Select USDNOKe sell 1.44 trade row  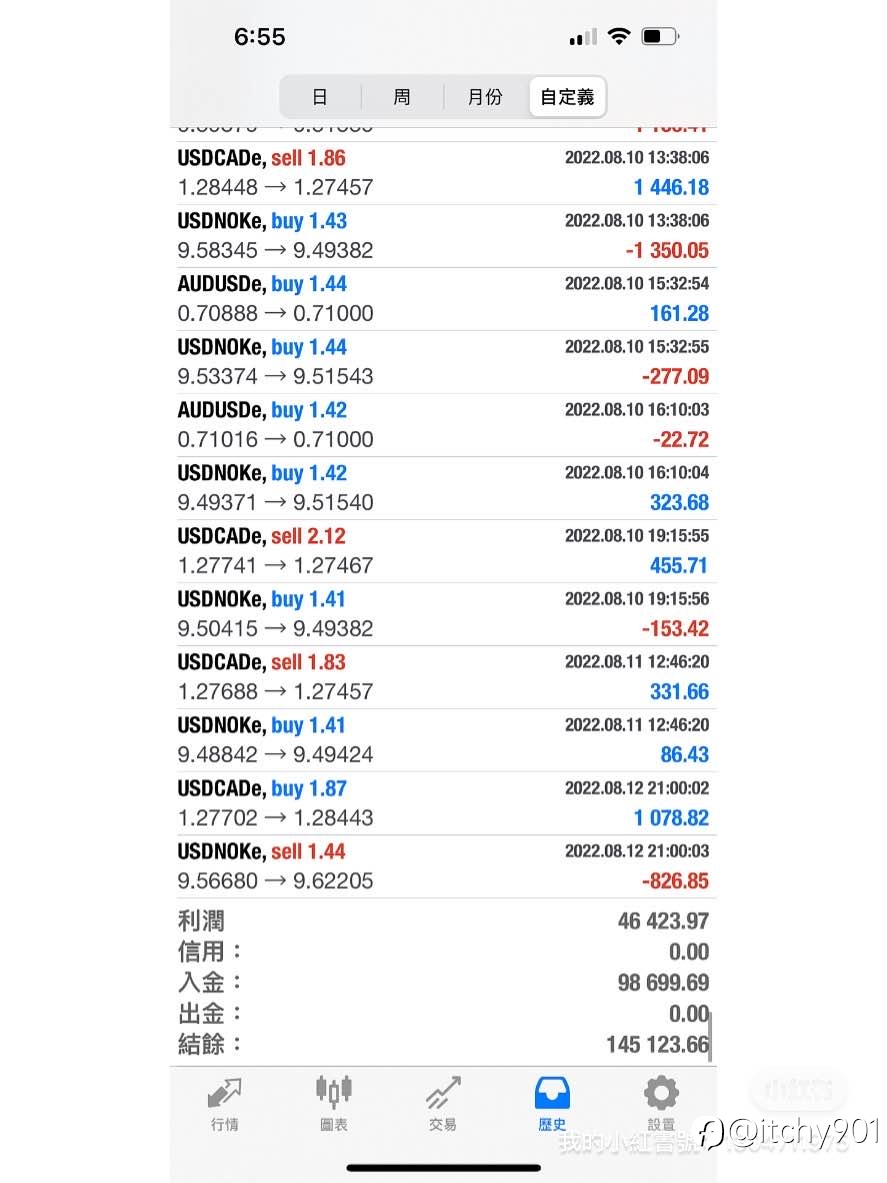click(x=444, y=866)
